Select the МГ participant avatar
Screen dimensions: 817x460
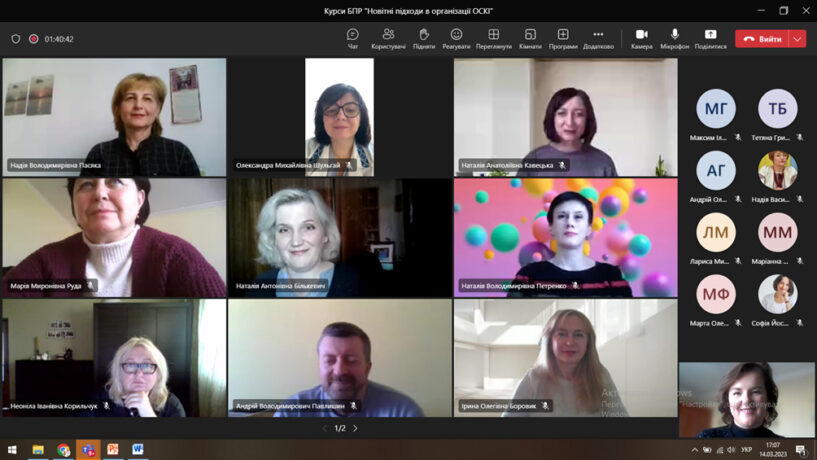click(716, 109)
